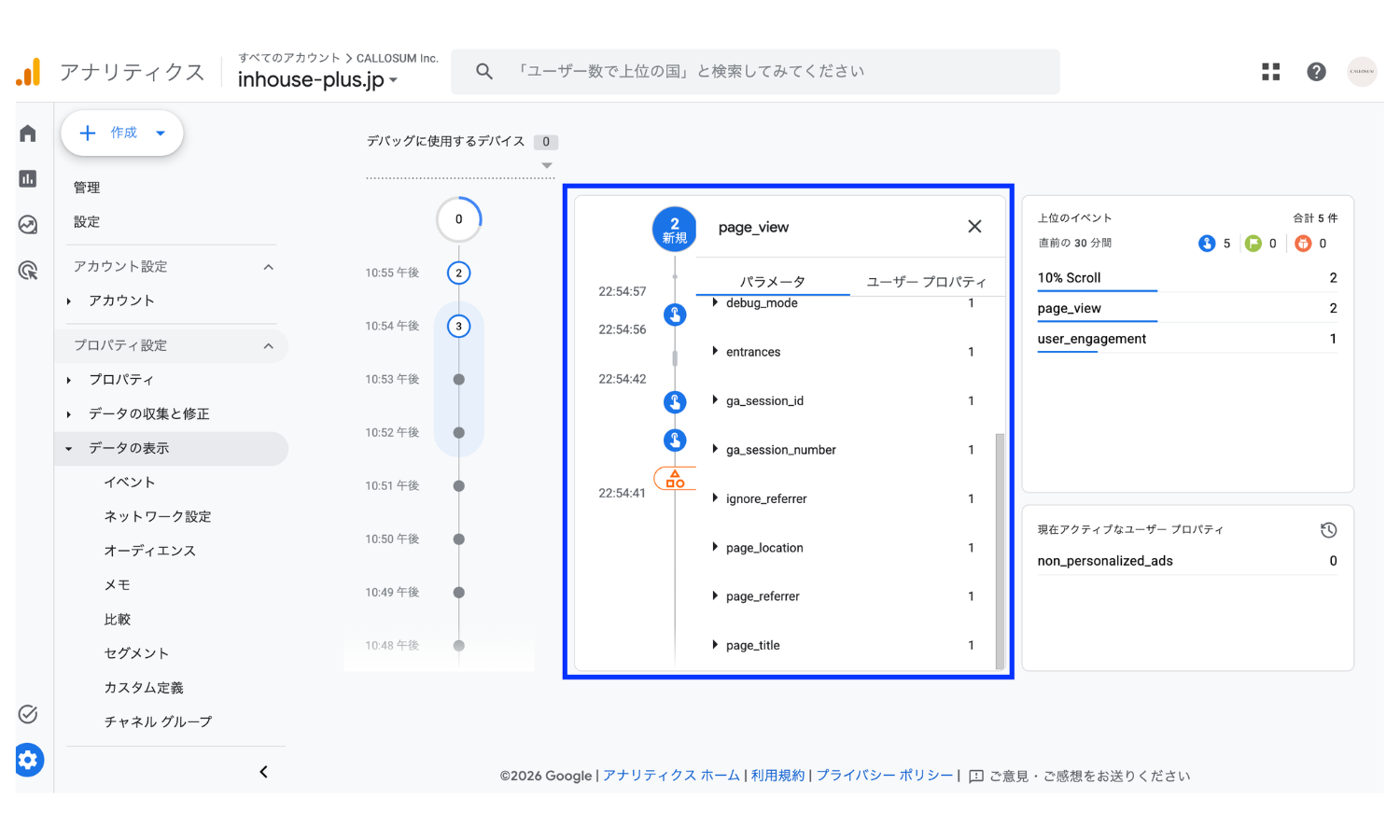Viewport: 1400px width, 840px height.
Task: Open アナリティクス ホーム footer link
Action: [x=671, y=776]
